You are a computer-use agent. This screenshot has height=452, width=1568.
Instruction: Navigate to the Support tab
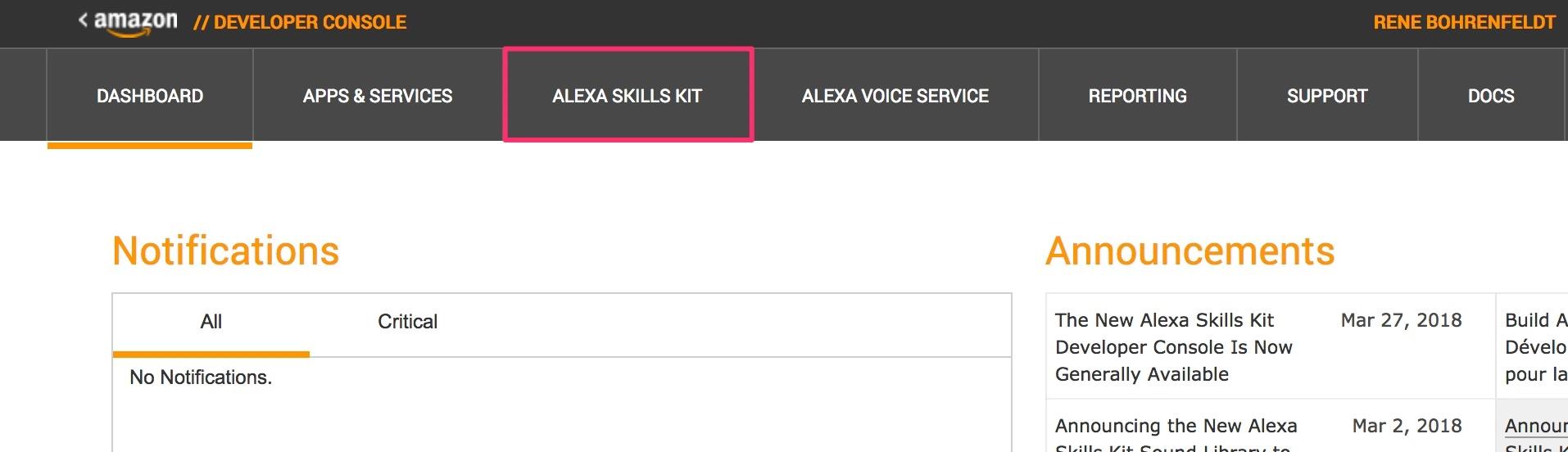(x=1327, y=96)
